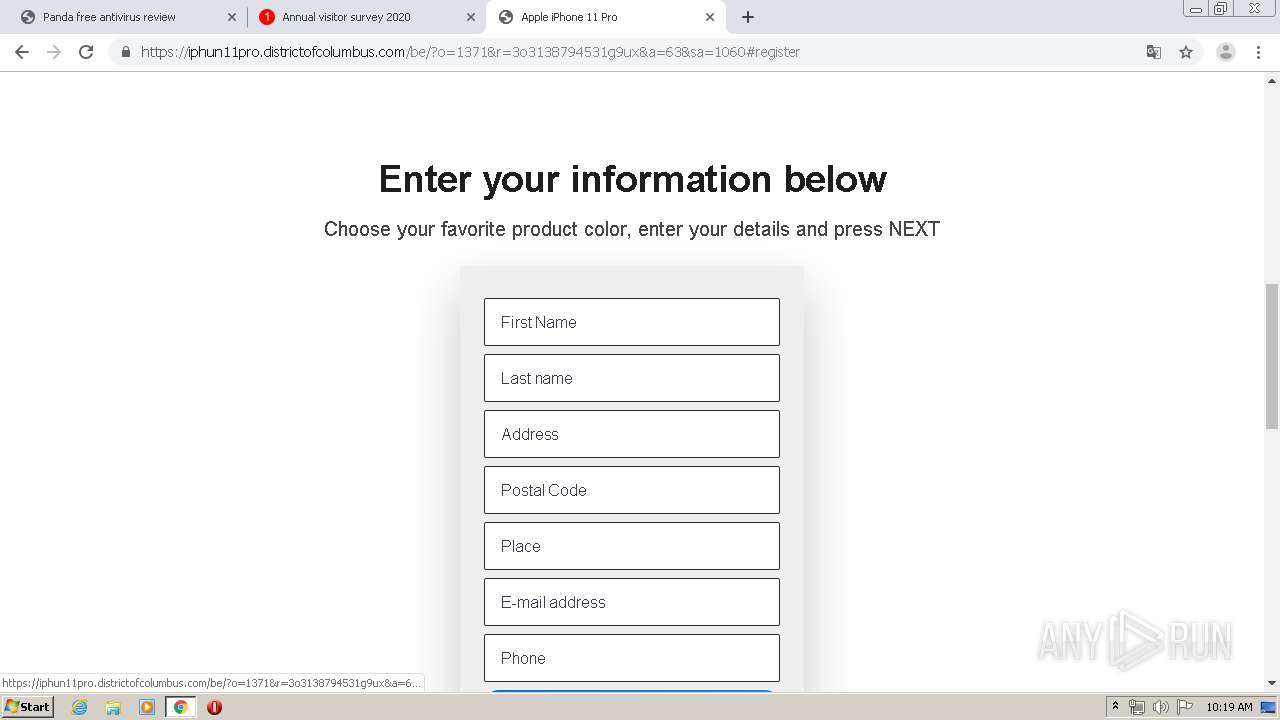Click the Place input field

[632, 546]
